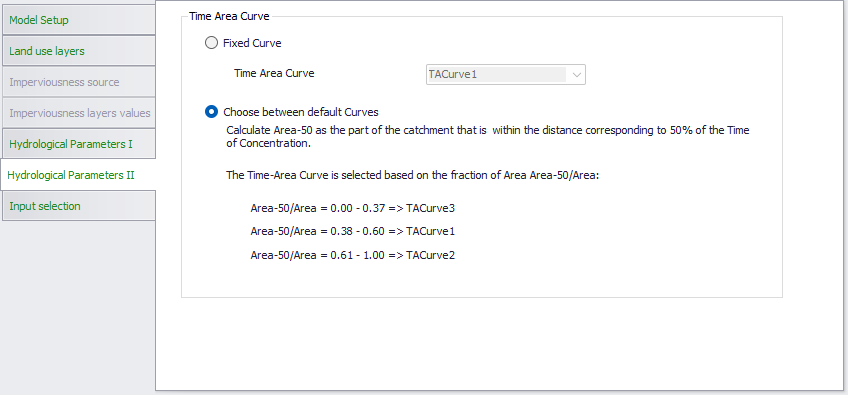Click the 'Calculate Area-50 as the part' description
848x395 pixels.
(x=488, y=137)
